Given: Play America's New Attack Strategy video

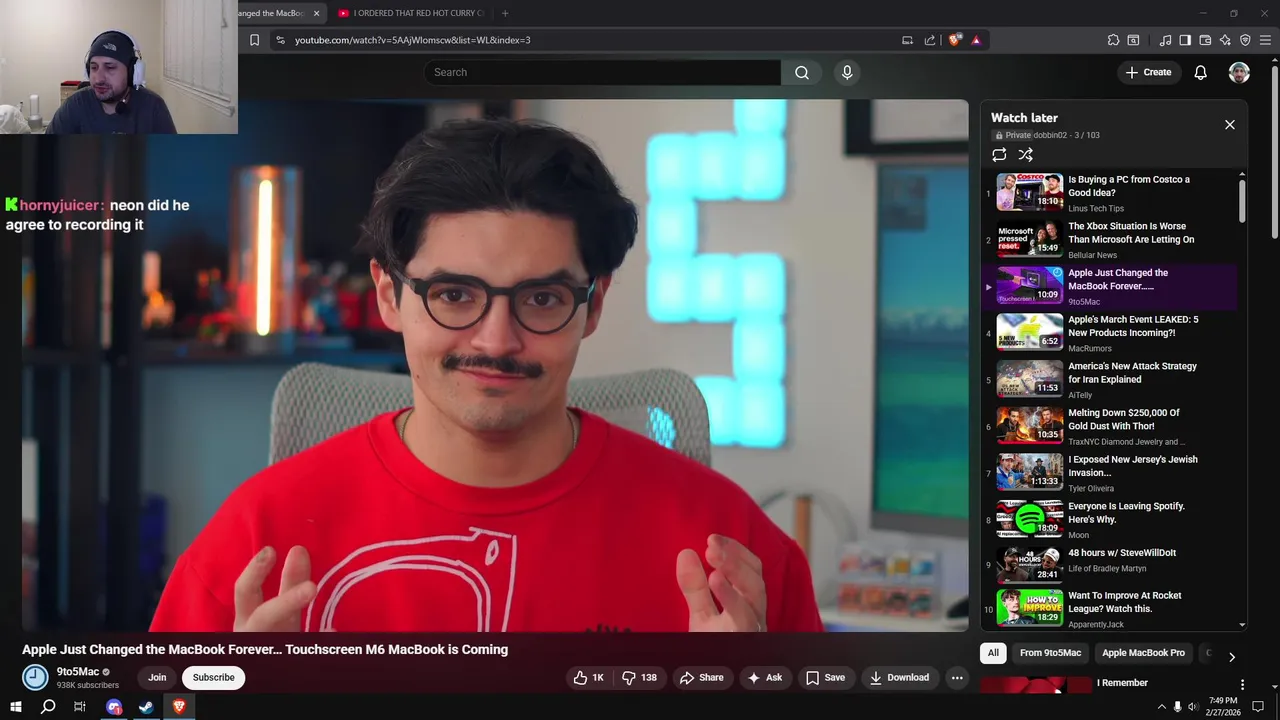Looking at the screenshot, I should click(1110, 380).
